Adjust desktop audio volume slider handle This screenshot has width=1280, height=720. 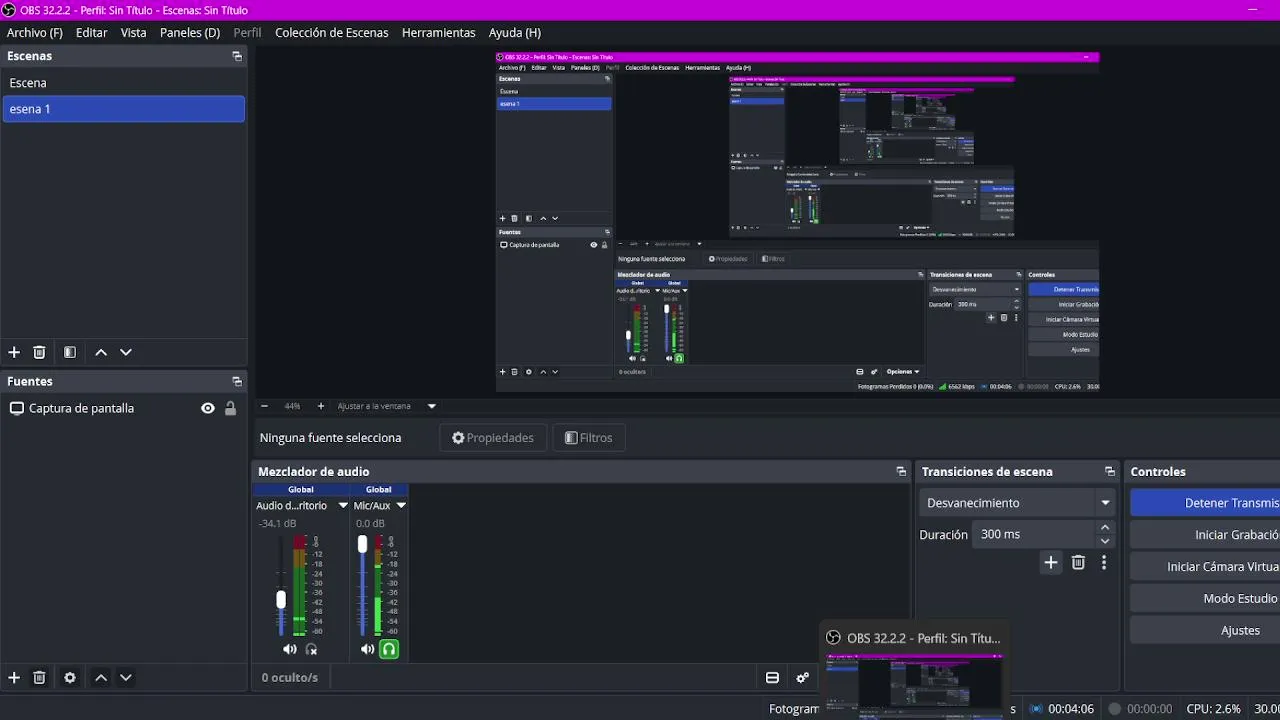(x=281, y=599)
